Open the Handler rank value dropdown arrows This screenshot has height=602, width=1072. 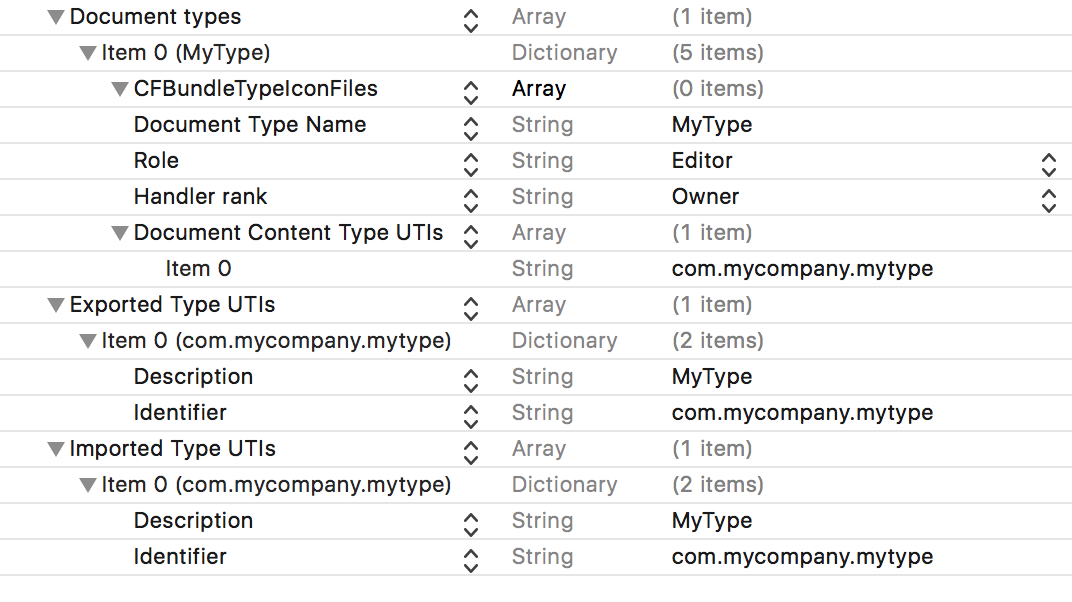click(1048, 198)
